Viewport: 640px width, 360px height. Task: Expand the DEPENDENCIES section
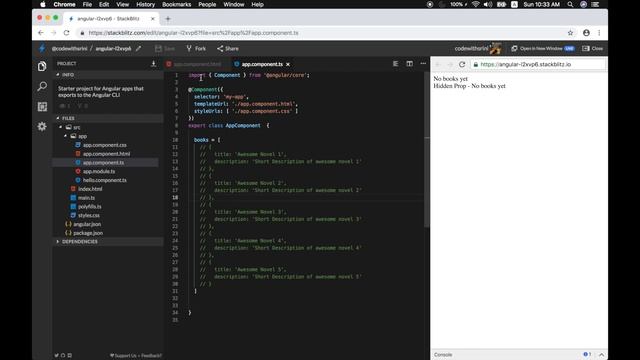pos(58,242)
